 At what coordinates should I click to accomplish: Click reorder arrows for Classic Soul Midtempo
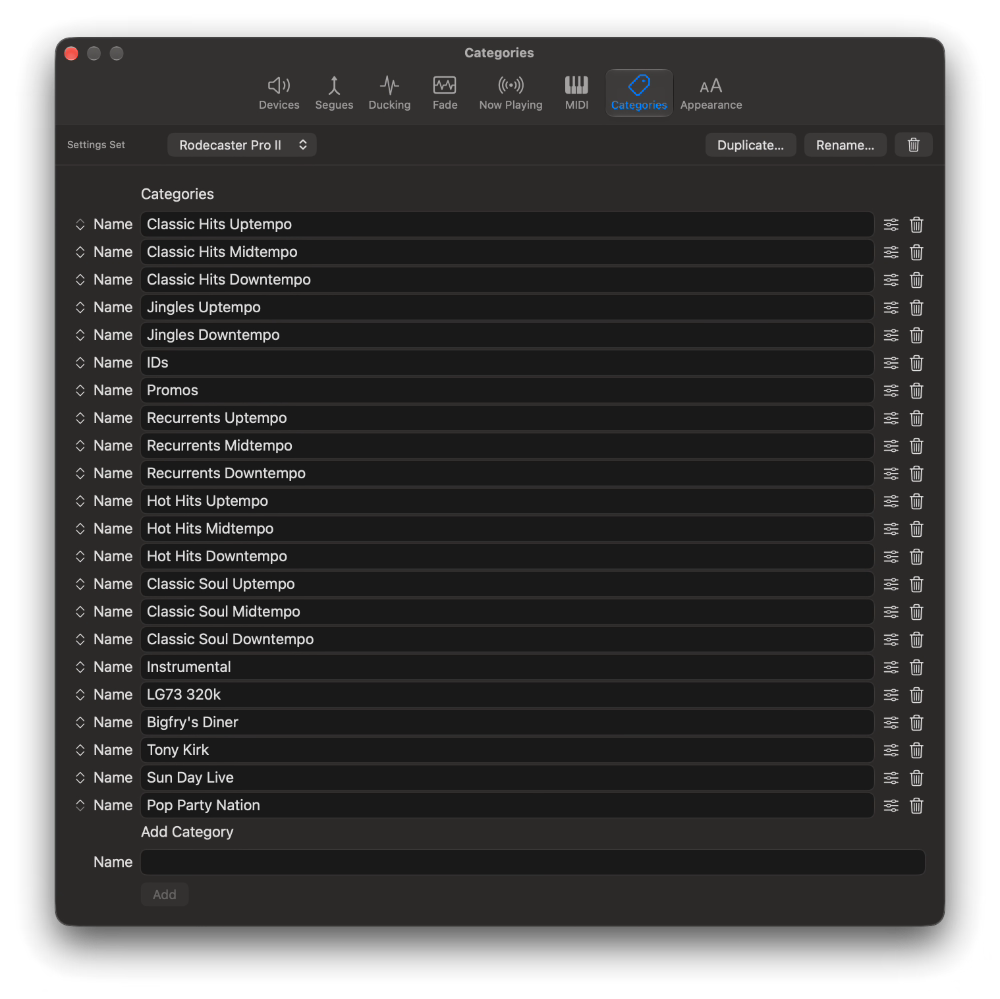80,612
